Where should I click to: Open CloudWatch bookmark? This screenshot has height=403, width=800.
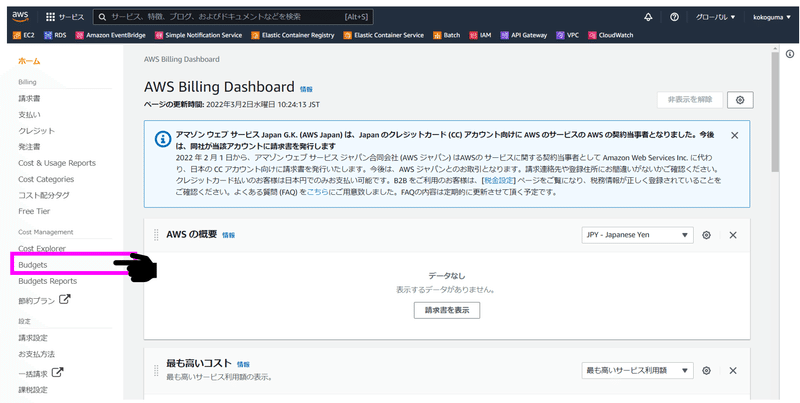pyautogui.click(x=612, y=35)
